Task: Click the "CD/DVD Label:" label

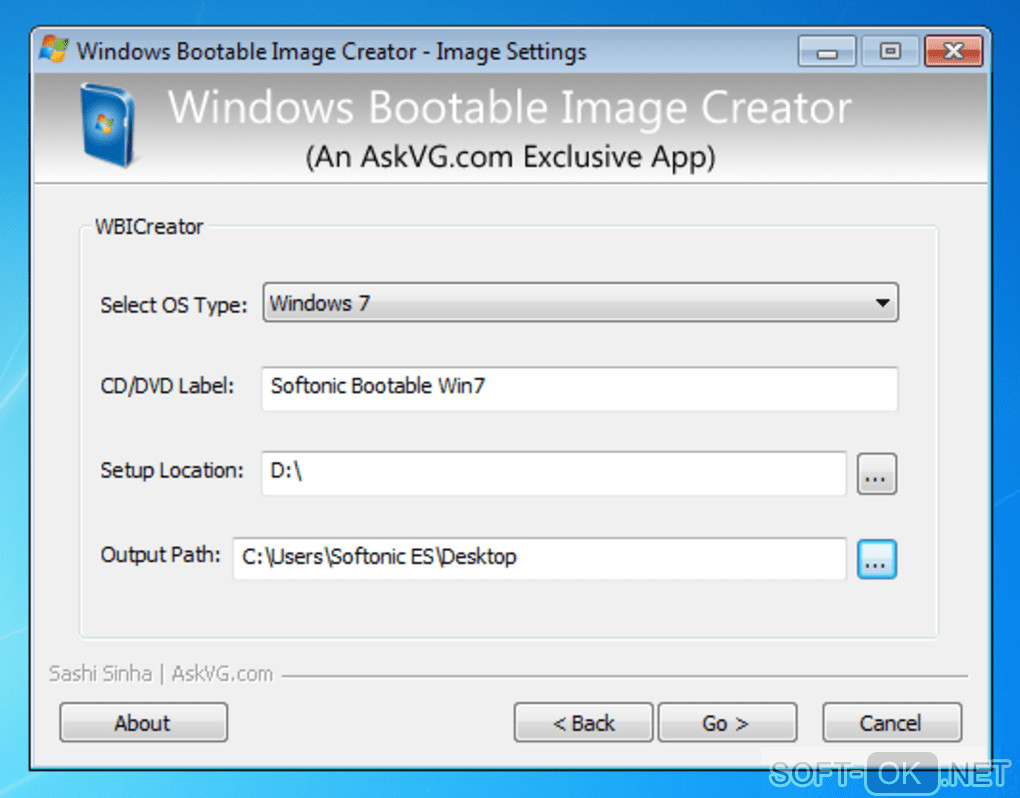Action: [x=167, y=386]
